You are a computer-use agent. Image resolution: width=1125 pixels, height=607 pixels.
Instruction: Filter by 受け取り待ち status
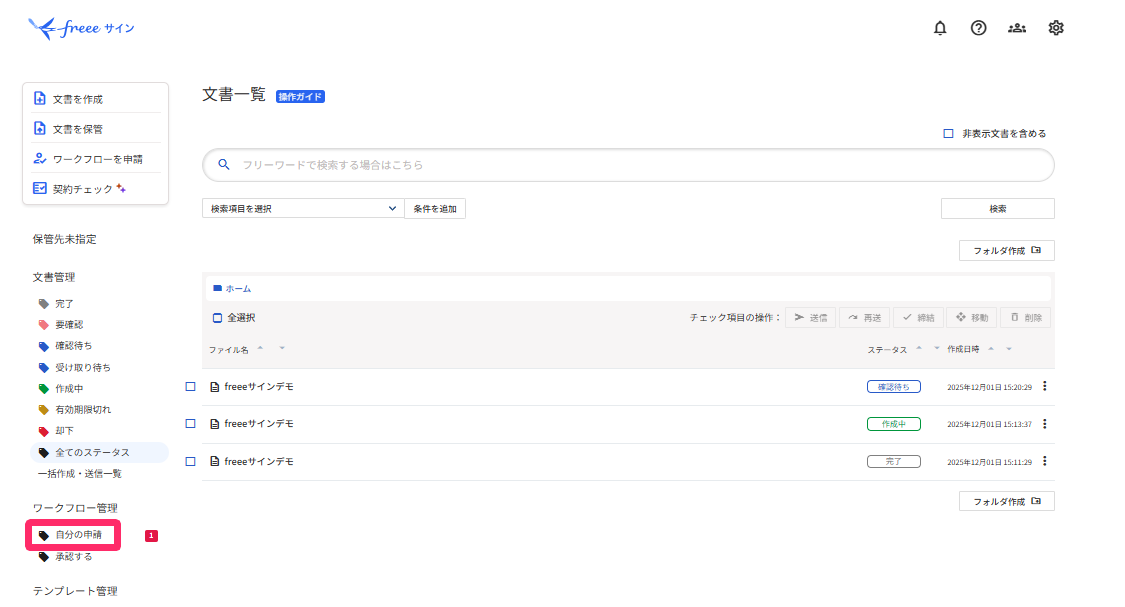click(83, 367)
